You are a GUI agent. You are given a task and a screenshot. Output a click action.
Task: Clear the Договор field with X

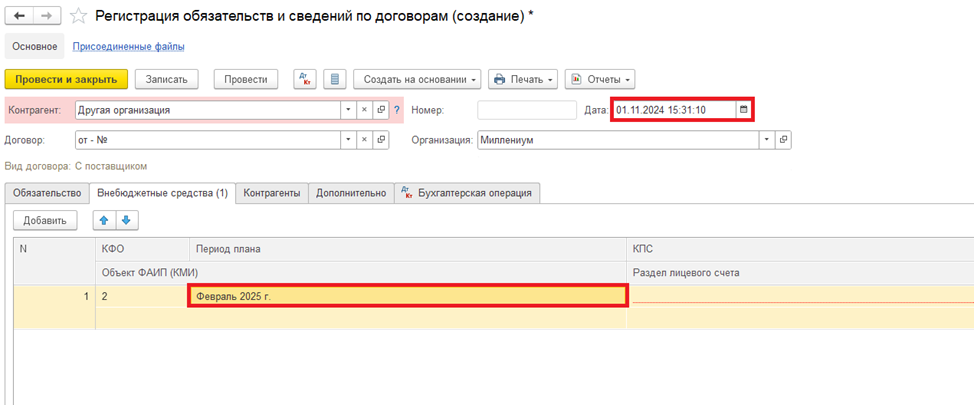pos(365,140)
